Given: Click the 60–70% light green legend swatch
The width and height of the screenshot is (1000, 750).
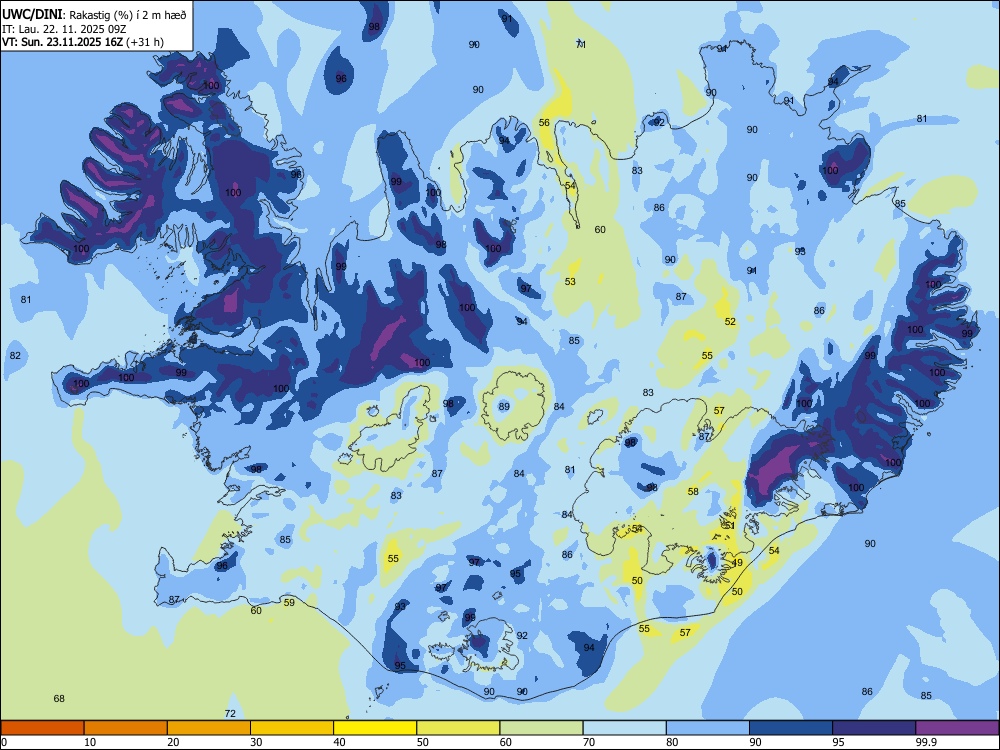Looking at the screenshot, I should [x=541, y=728].
